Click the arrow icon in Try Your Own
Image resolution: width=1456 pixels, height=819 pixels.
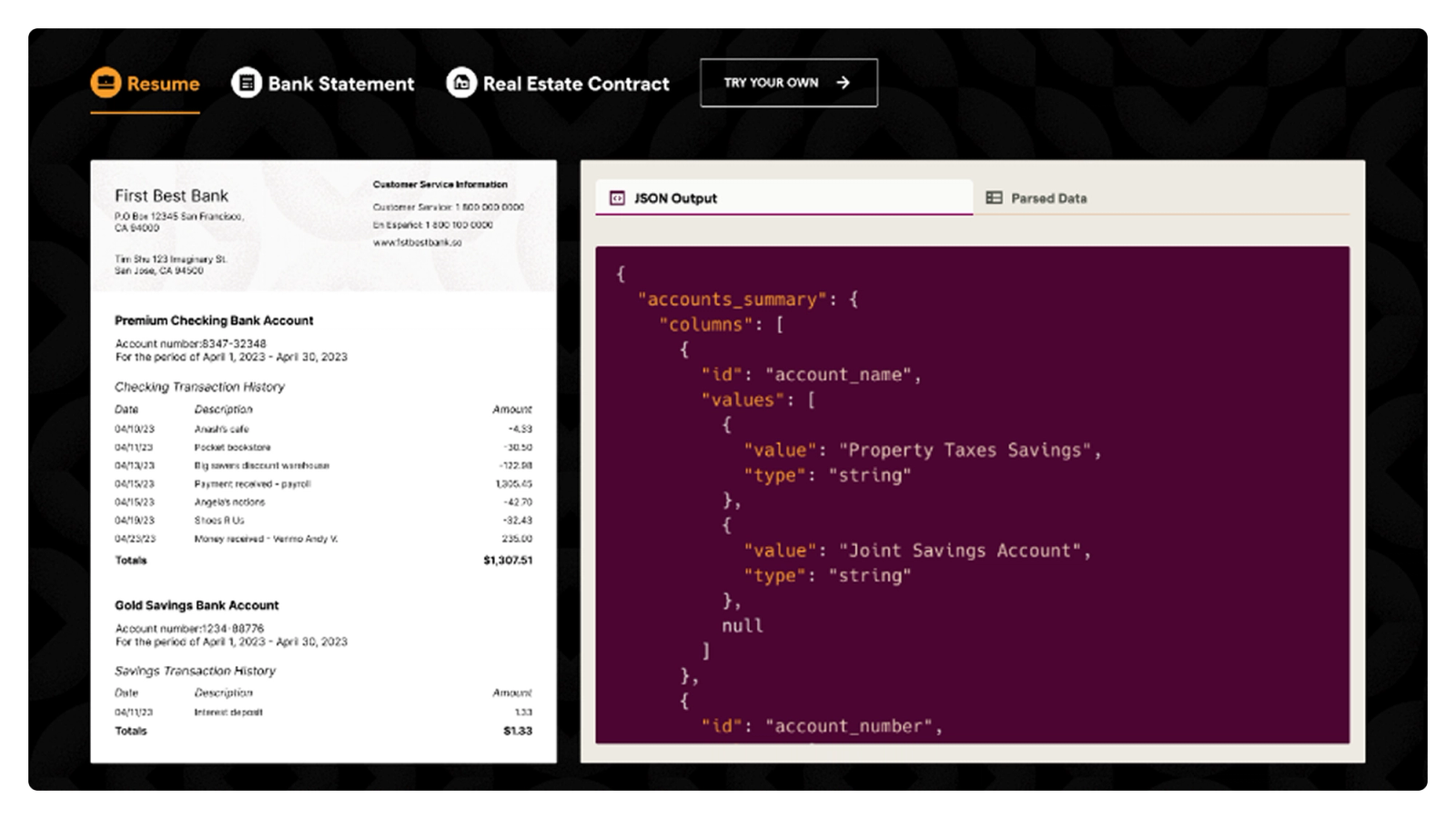coord(844,83)
